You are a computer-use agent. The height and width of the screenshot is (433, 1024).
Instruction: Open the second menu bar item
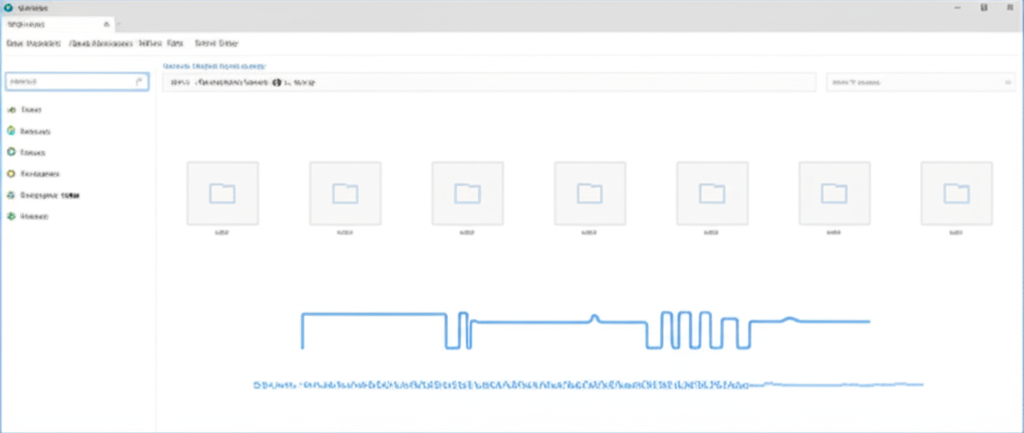click(101, 43)
